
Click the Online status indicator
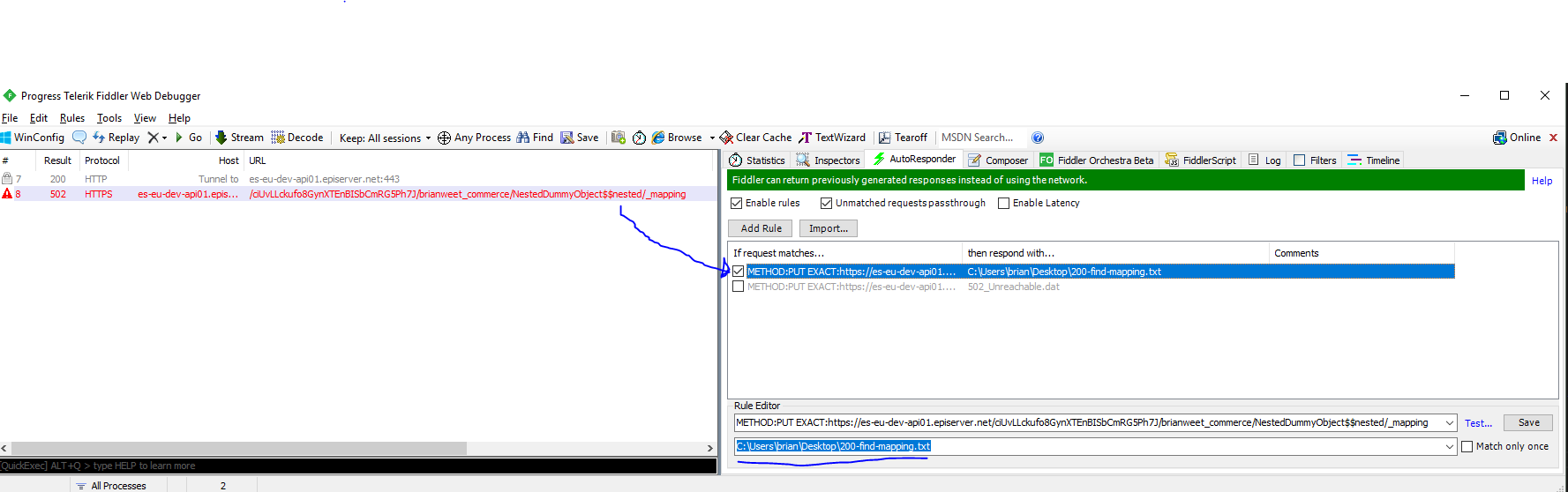click(x=1517, y=138)
